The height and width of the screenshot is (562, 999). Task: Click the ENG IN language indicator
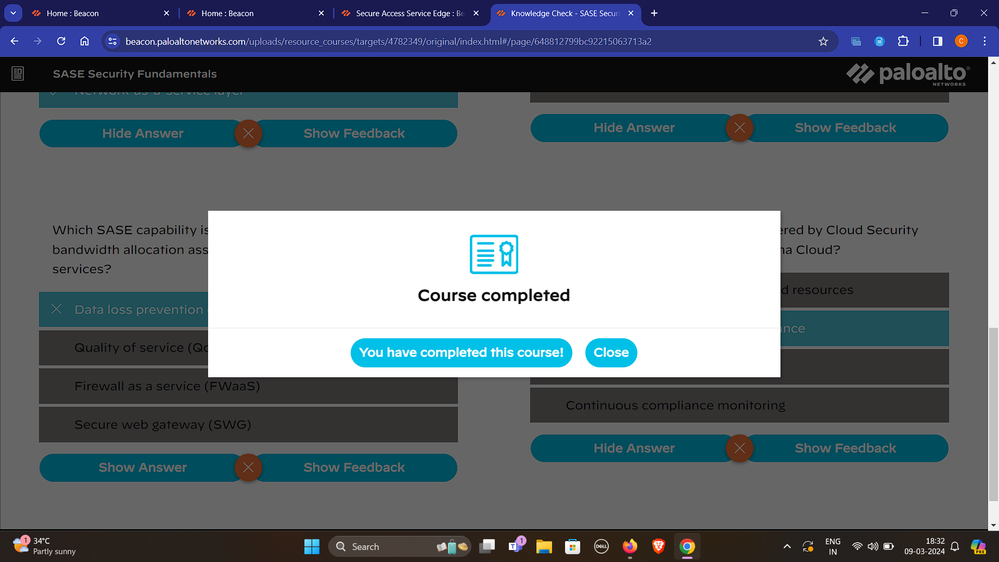[833, 546]
